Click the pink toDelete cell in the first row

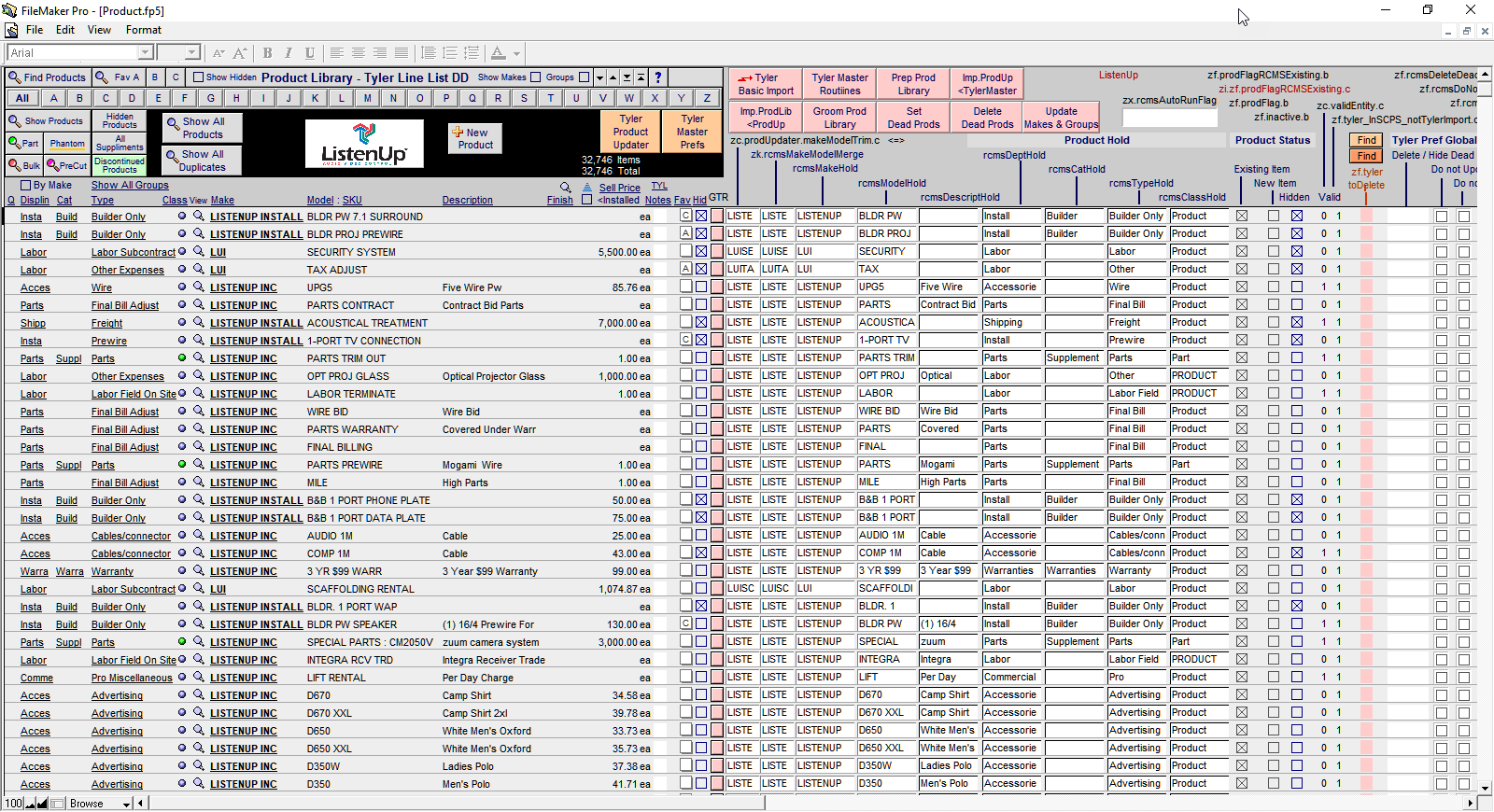coord(1367,216)
